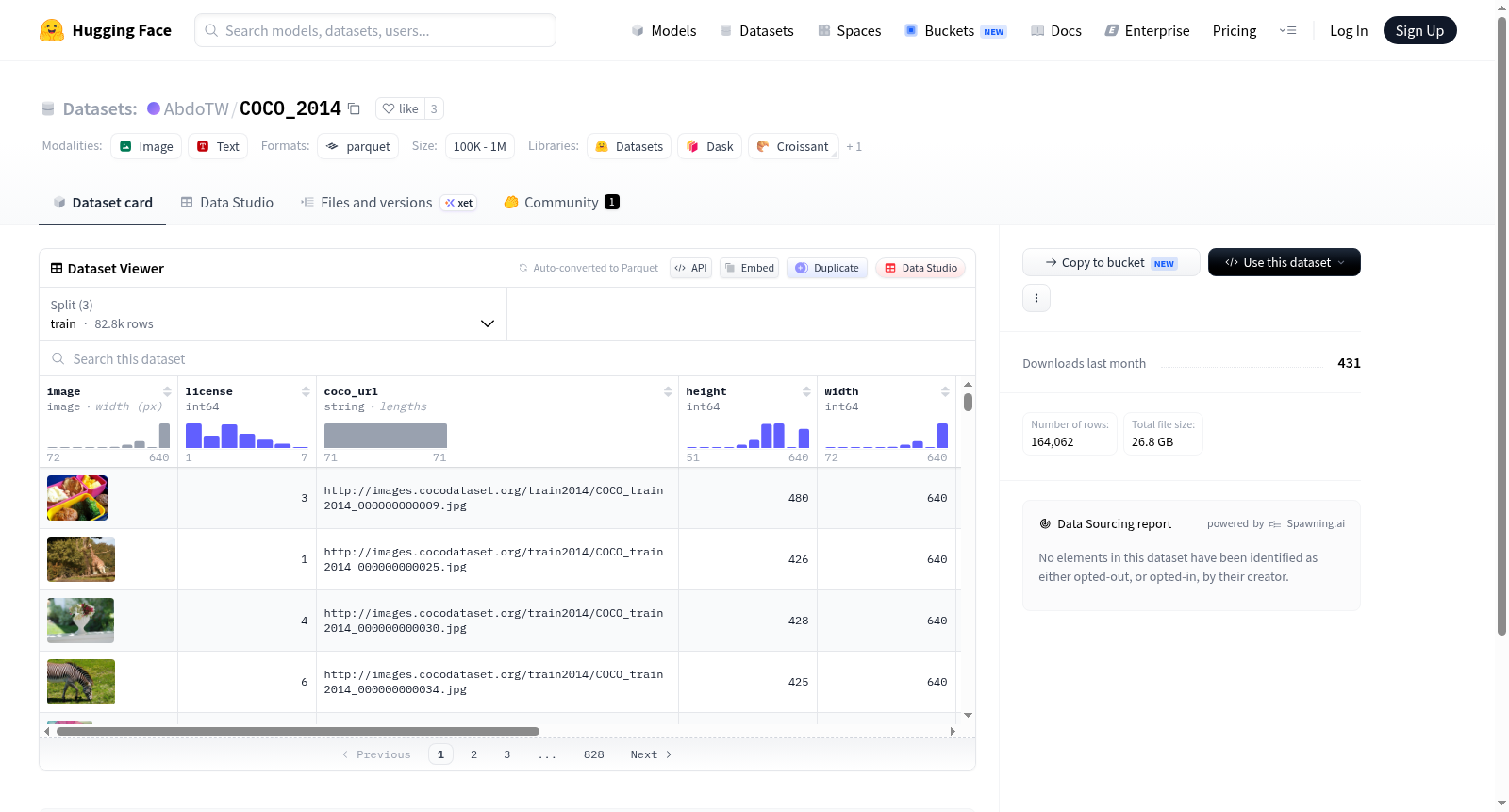The height and width of the screenshot is (812, 1509).
Task: Copy dataset name with the copy icon
Action: click(354, 108)
